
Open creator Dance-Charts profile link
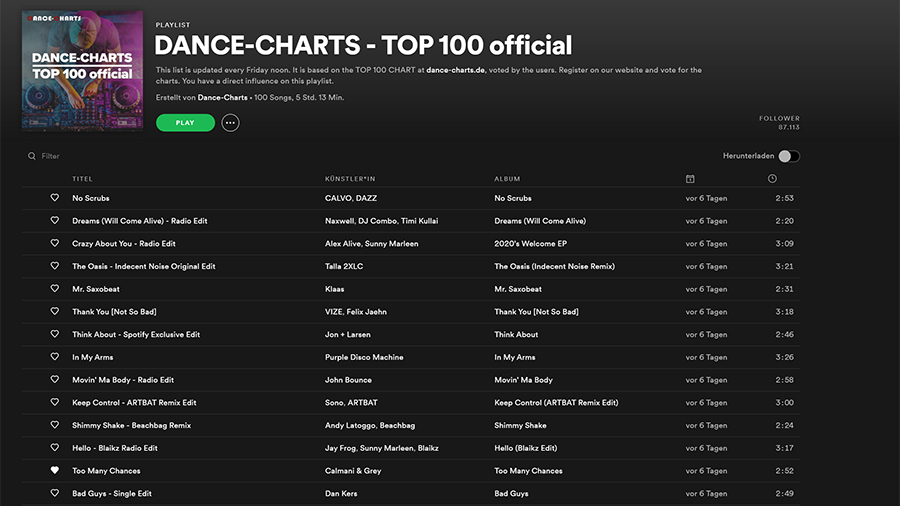click(222, 98)
